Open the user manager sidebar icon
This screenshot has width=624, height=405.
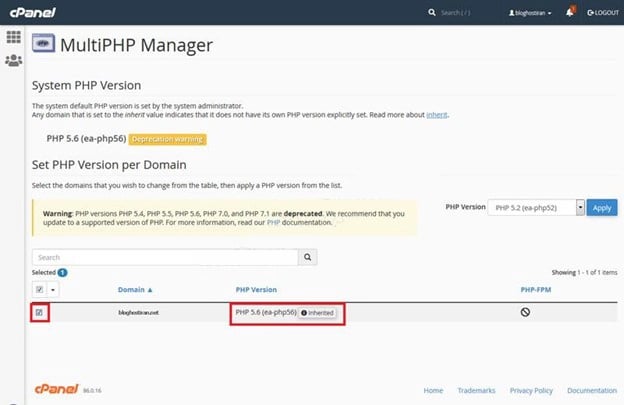point(14,60)
